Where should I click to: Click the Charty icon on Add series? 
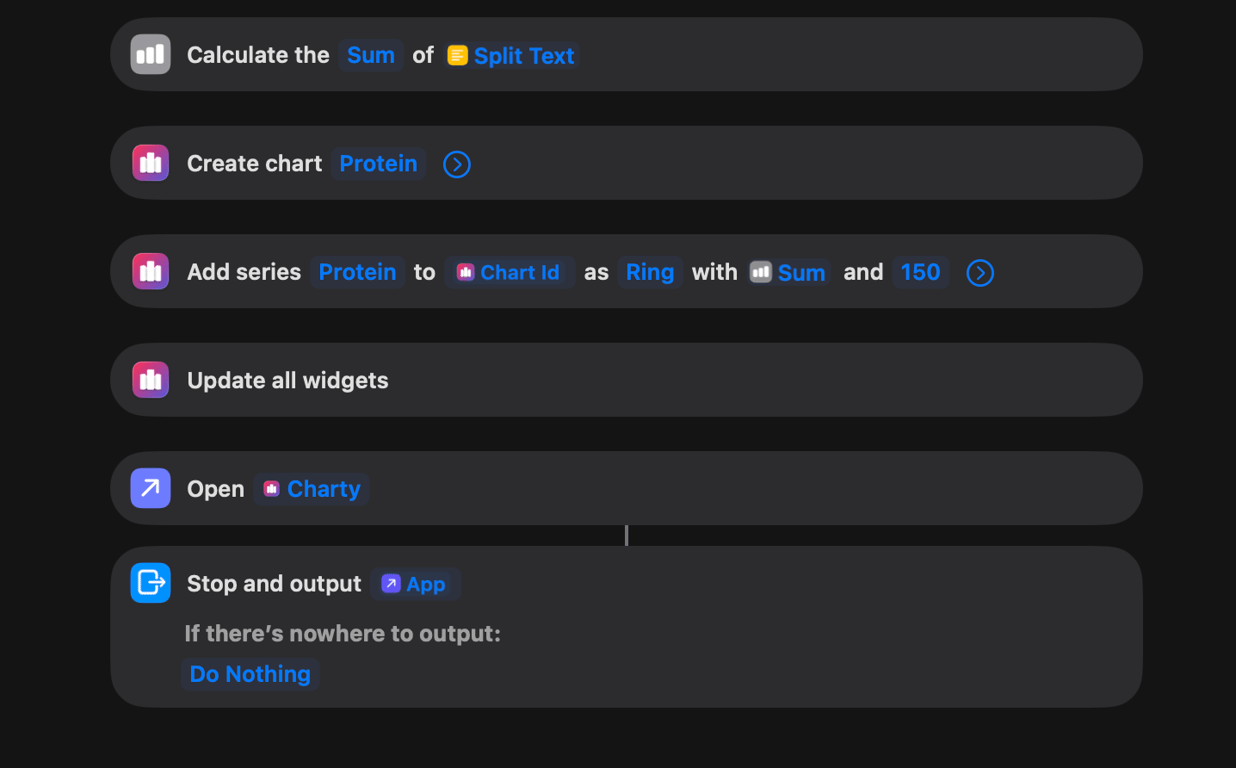[x=150, y=272]
